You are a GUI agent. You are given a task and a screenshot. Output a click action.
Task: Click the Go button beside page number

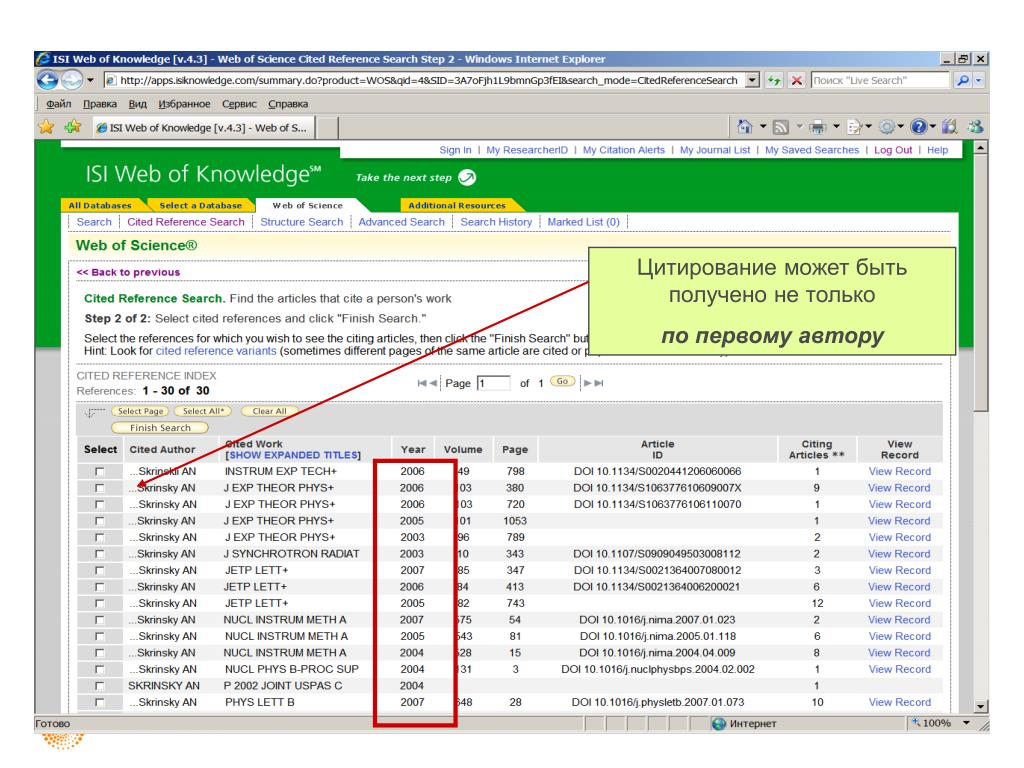click(562, 381)
